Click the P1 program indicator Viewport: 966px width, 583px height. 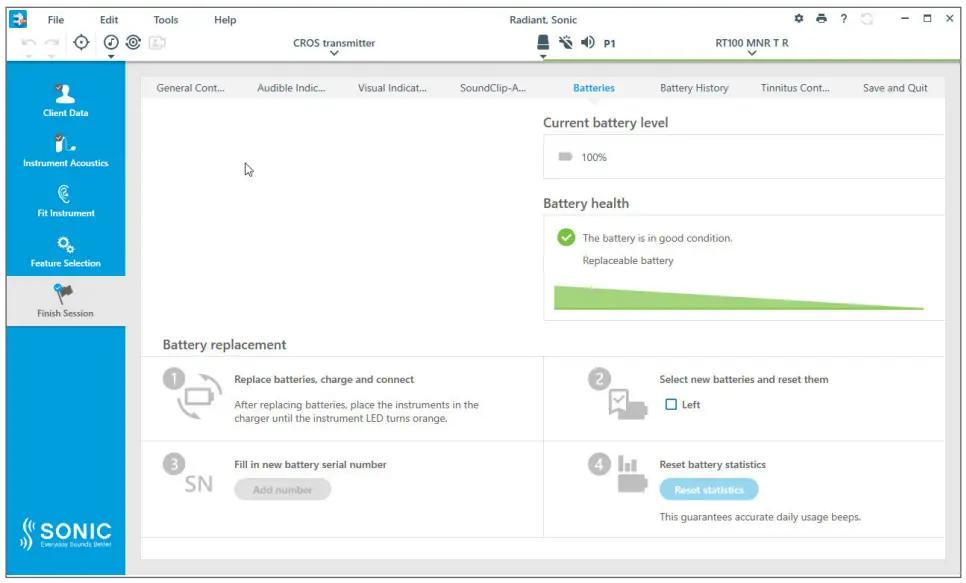610,44
